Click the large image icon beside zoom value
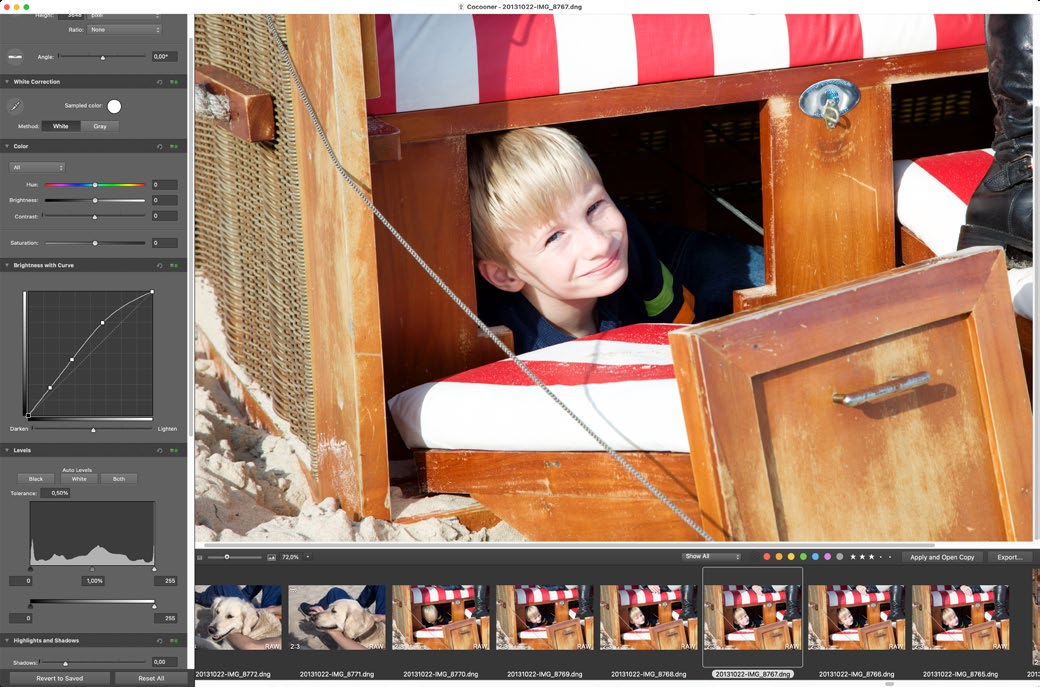This screenshot has width=1040, height=687. pyautogui.click(x=271, y=557)
